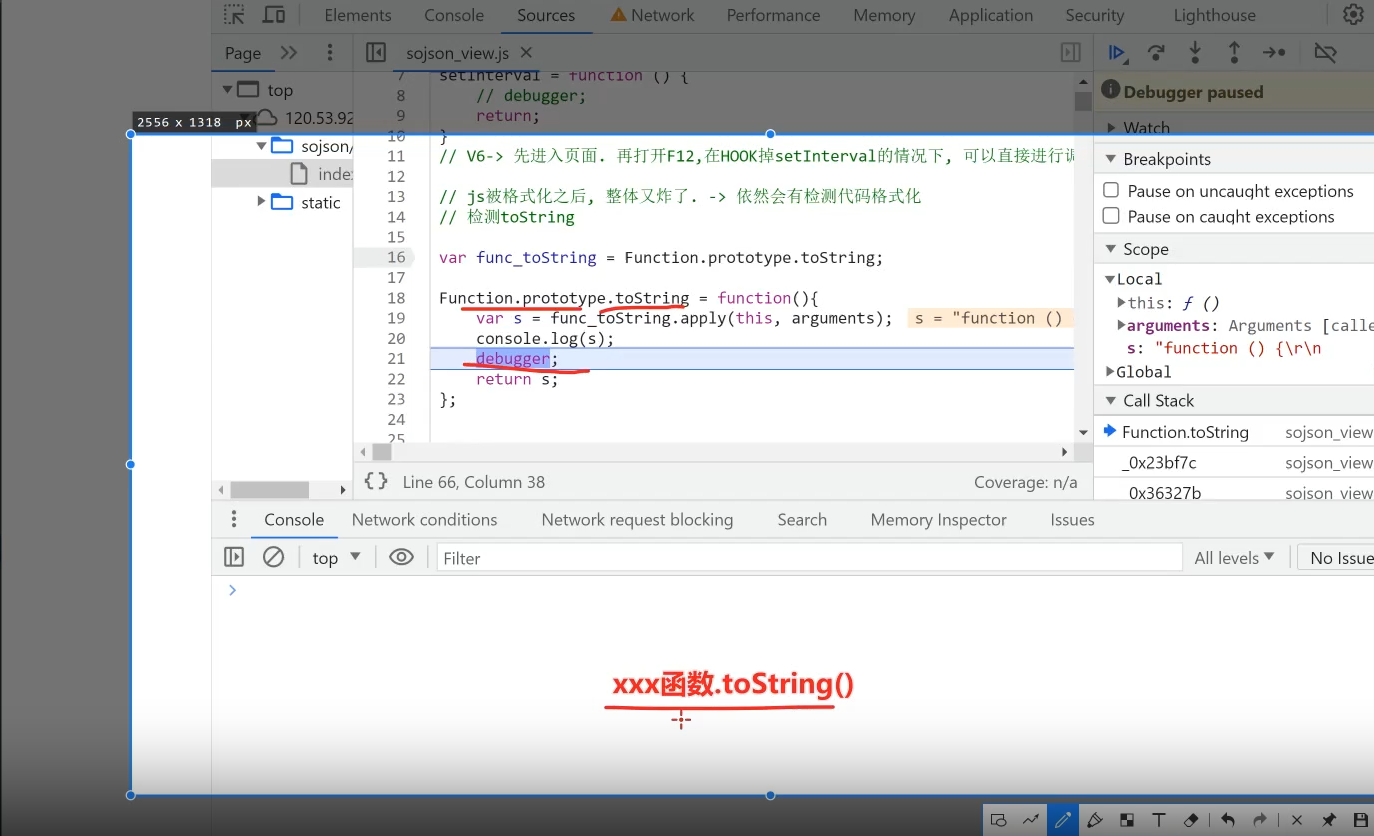Create live expression with eye icon
Screen dimensions: 1374x836
tap(401, 557)
